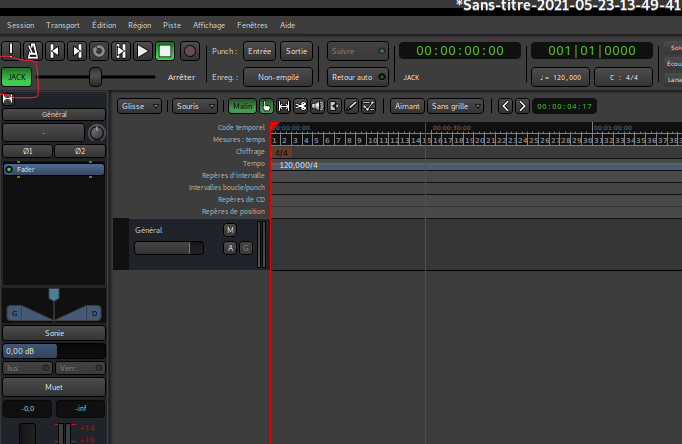Toggle loop playback icon
Viewport: 682px width, 444px height.
pyautogui.click(x=98, y=50)
